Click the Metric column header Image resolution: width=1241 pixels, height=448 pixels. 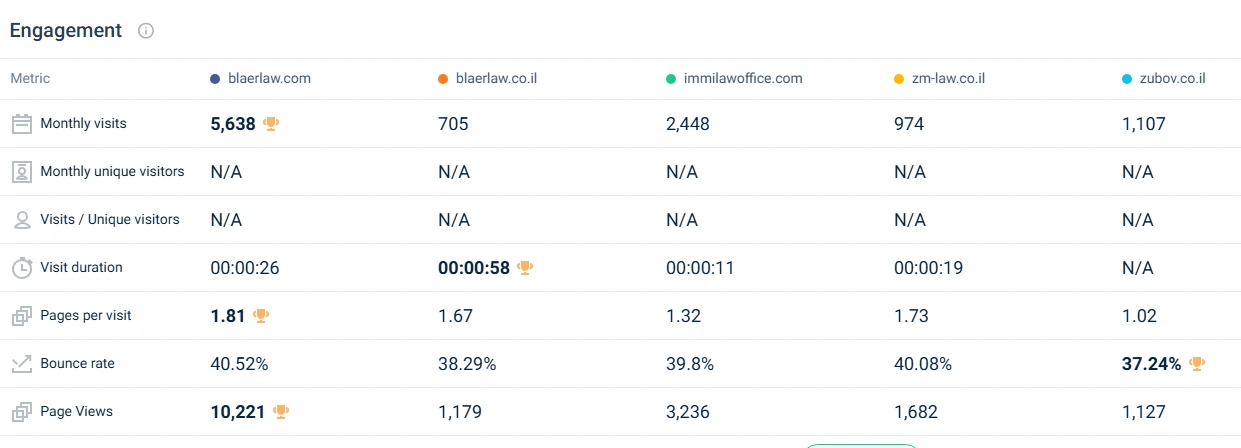click(30, 78)
